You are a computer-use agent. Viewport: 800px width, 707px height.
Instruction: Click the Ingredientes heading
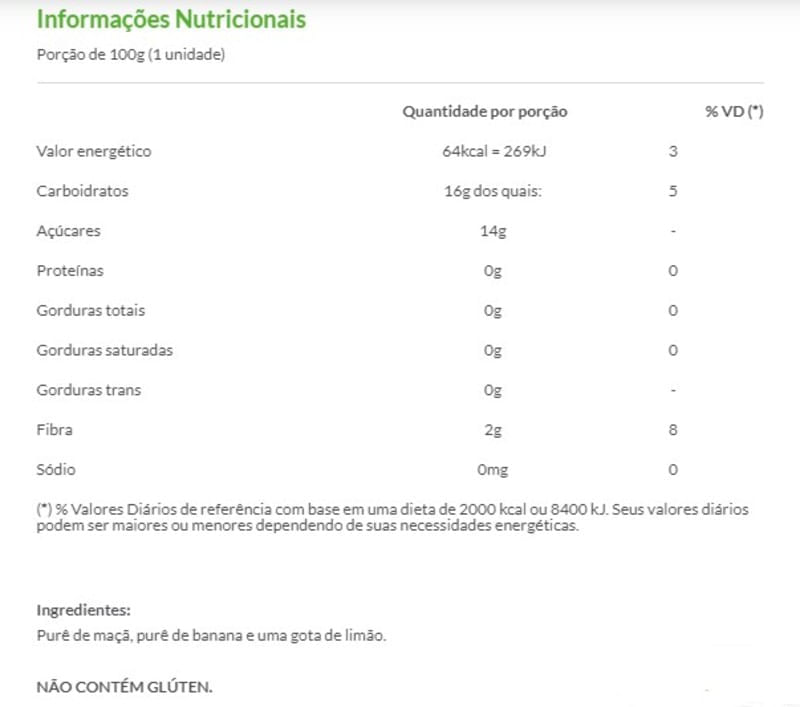[x=84, y=610]
